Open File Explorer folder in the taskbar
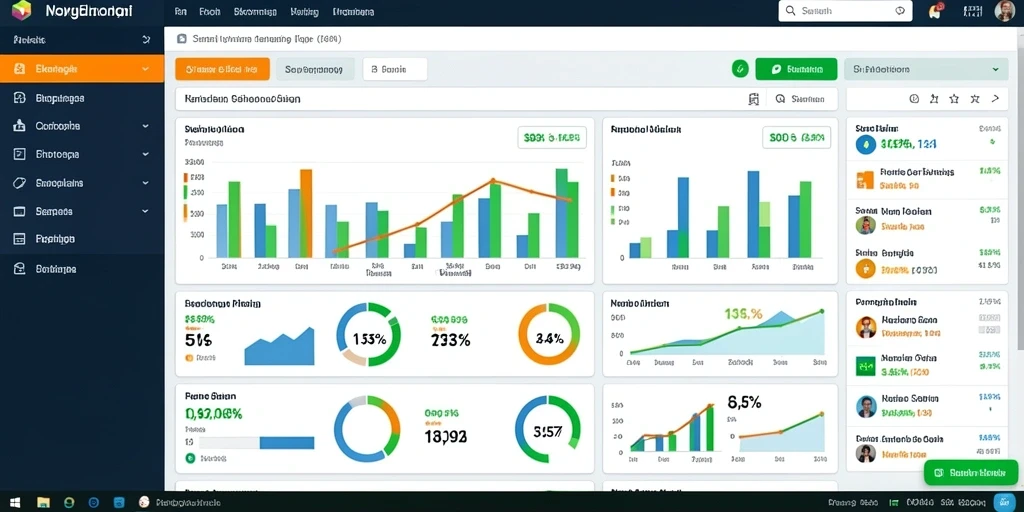The width and height of the screenshot is (1024, 512). pyautogui.click(x=43, y=503)
